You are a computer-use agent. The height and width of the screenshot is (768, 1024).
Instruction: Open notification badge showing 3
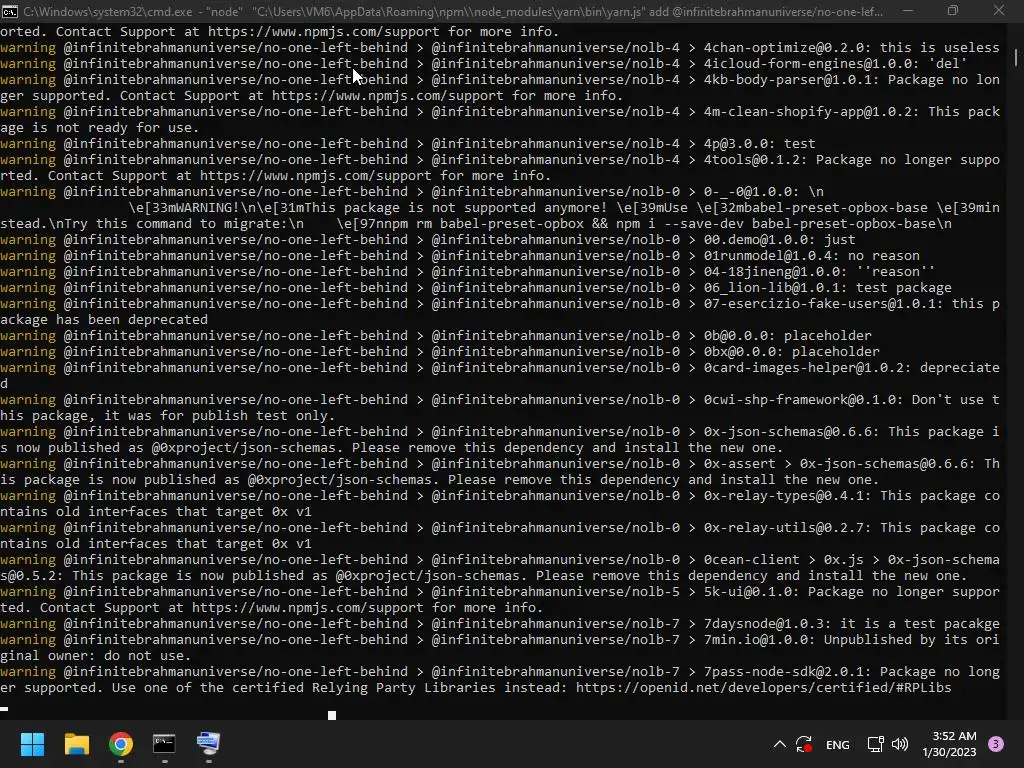click(996, 744)
